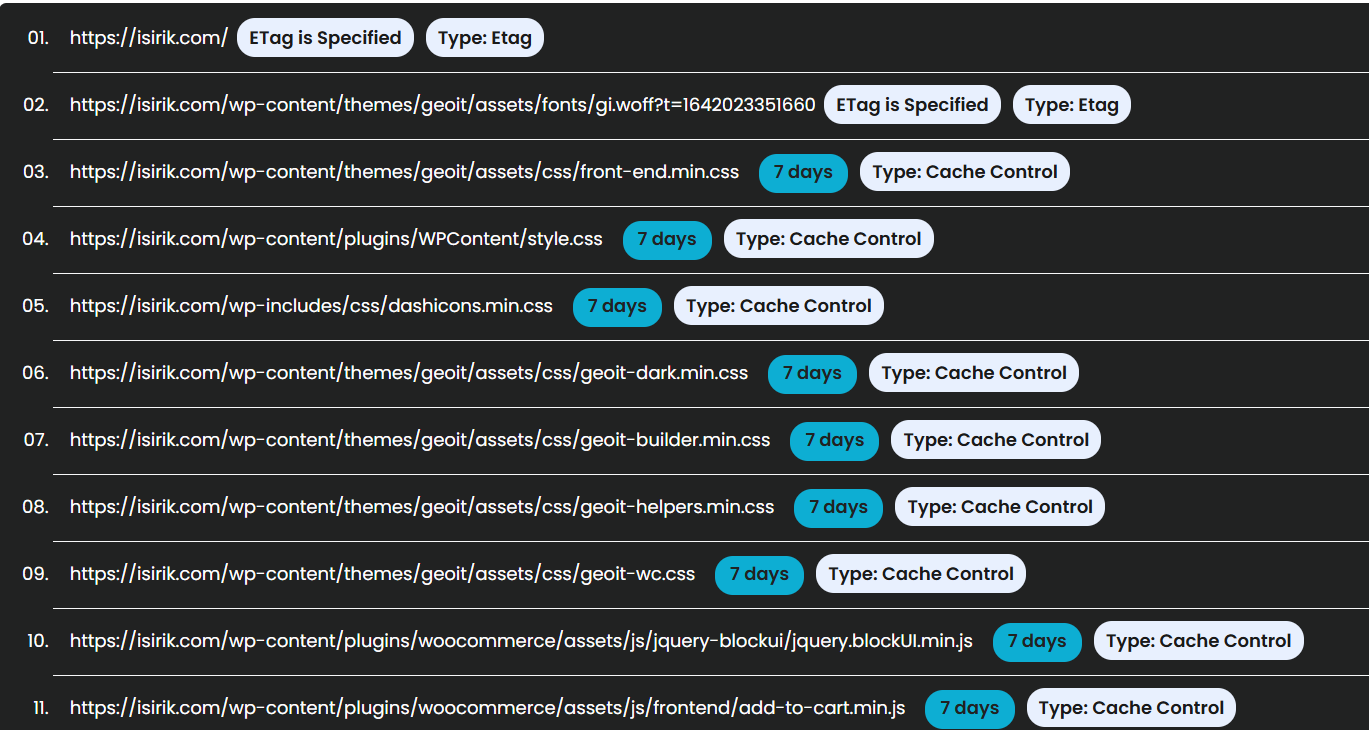The image size is (1369, 730).
Task: Click Type: Cache Control badge for WPContent/style.css
Action: 829,239
